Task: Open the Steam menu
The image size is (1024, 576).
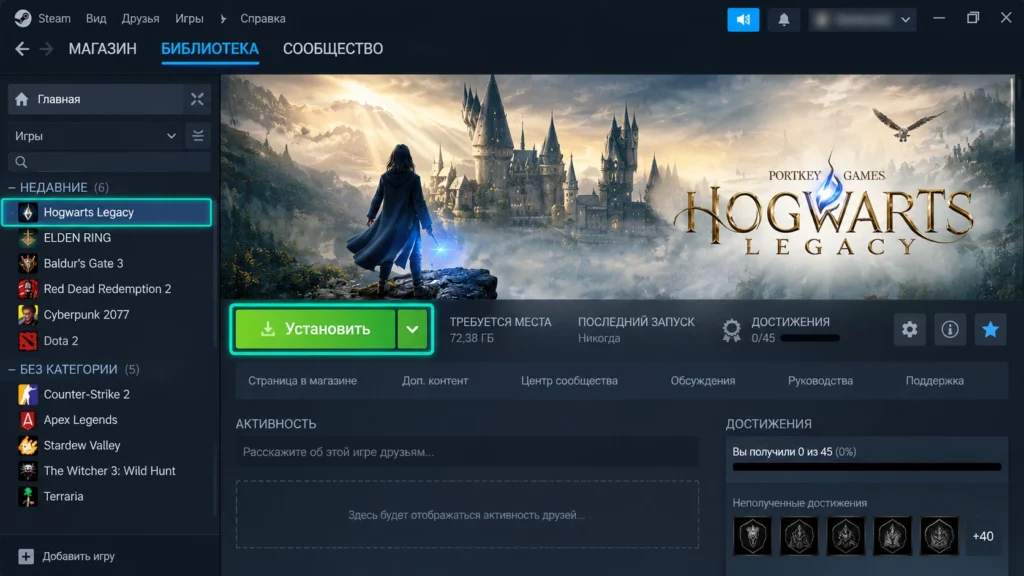Action: click(54, 18)
